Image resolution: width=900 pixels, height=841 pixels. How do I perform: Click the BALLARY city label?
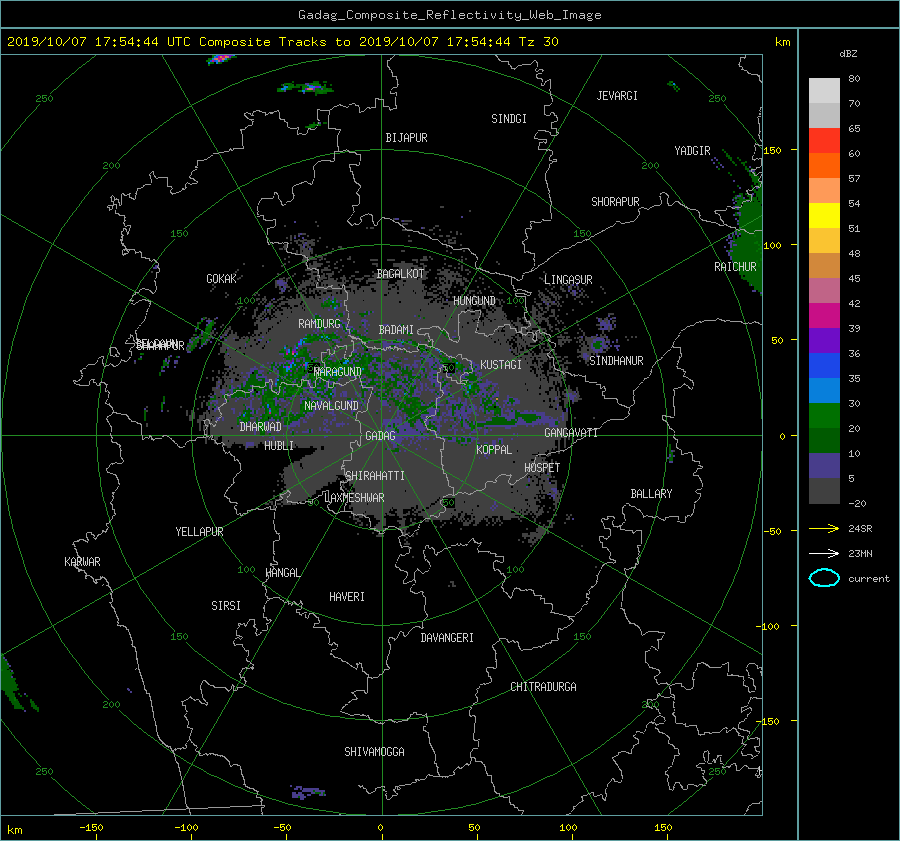[651, 494]
